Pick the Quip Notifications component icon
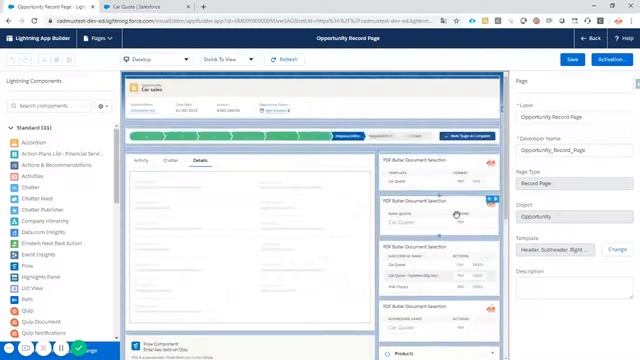640x360 pixels. click(x=14, y=333)
